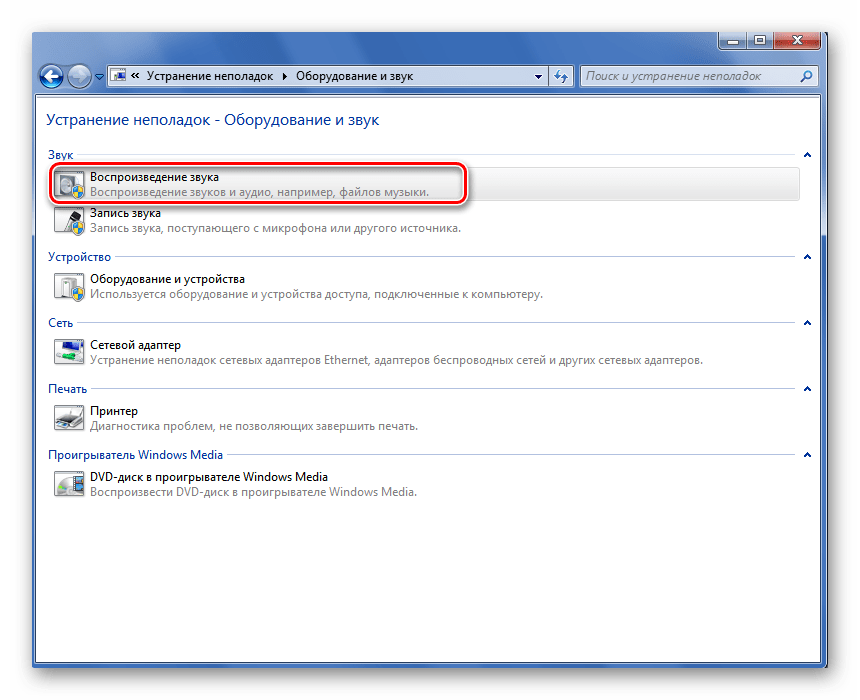The width and height of the screenshot is (860, 700).
Task: Click the Hardware and Devices icon
Action: coord(69,286)
